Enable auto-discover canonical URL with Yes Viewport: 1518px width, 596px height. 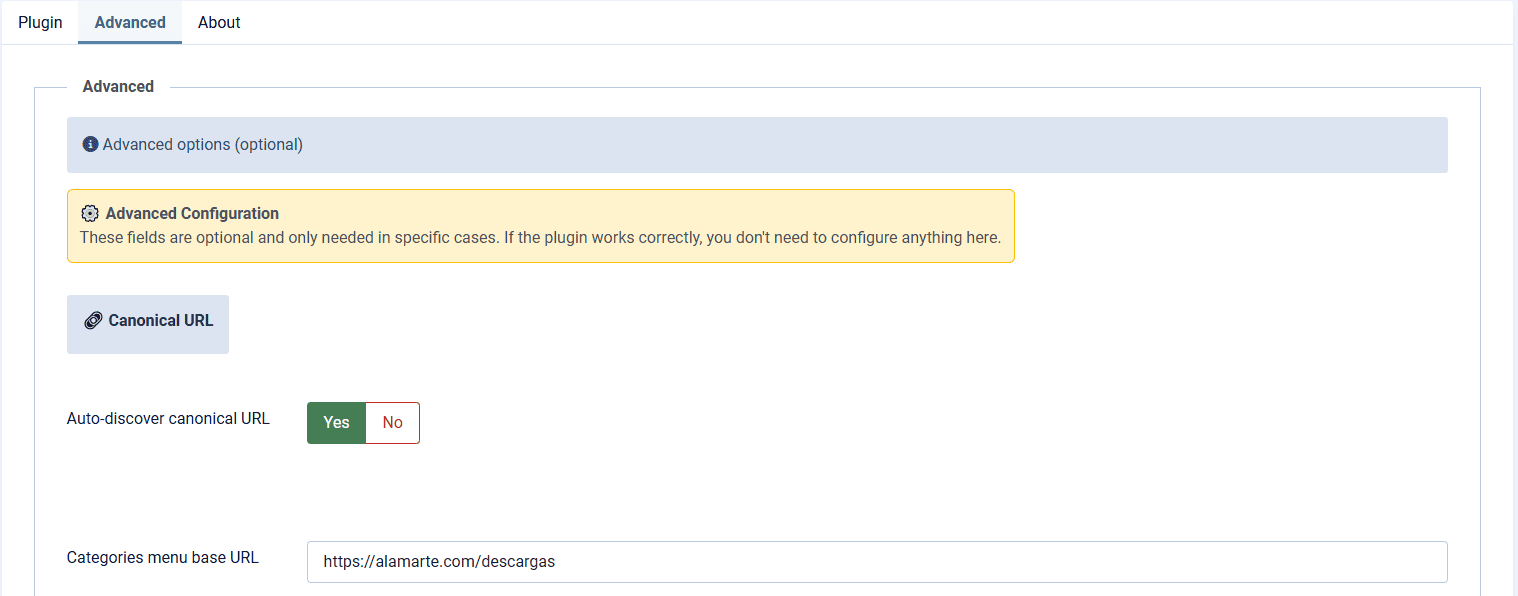pyautogui.click(x=336, y=423)
